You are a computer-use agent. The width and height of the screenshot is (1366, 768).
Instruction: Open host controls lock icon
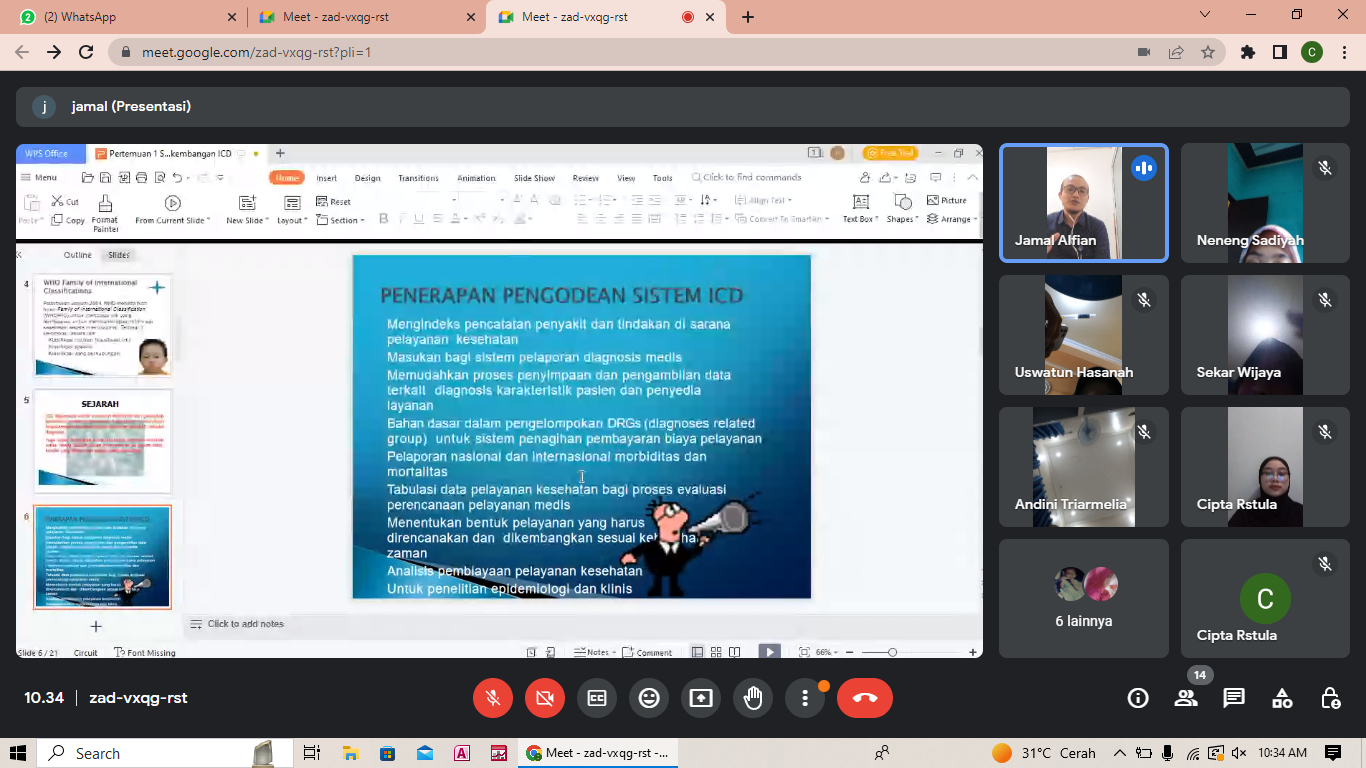coord(1330,698)
